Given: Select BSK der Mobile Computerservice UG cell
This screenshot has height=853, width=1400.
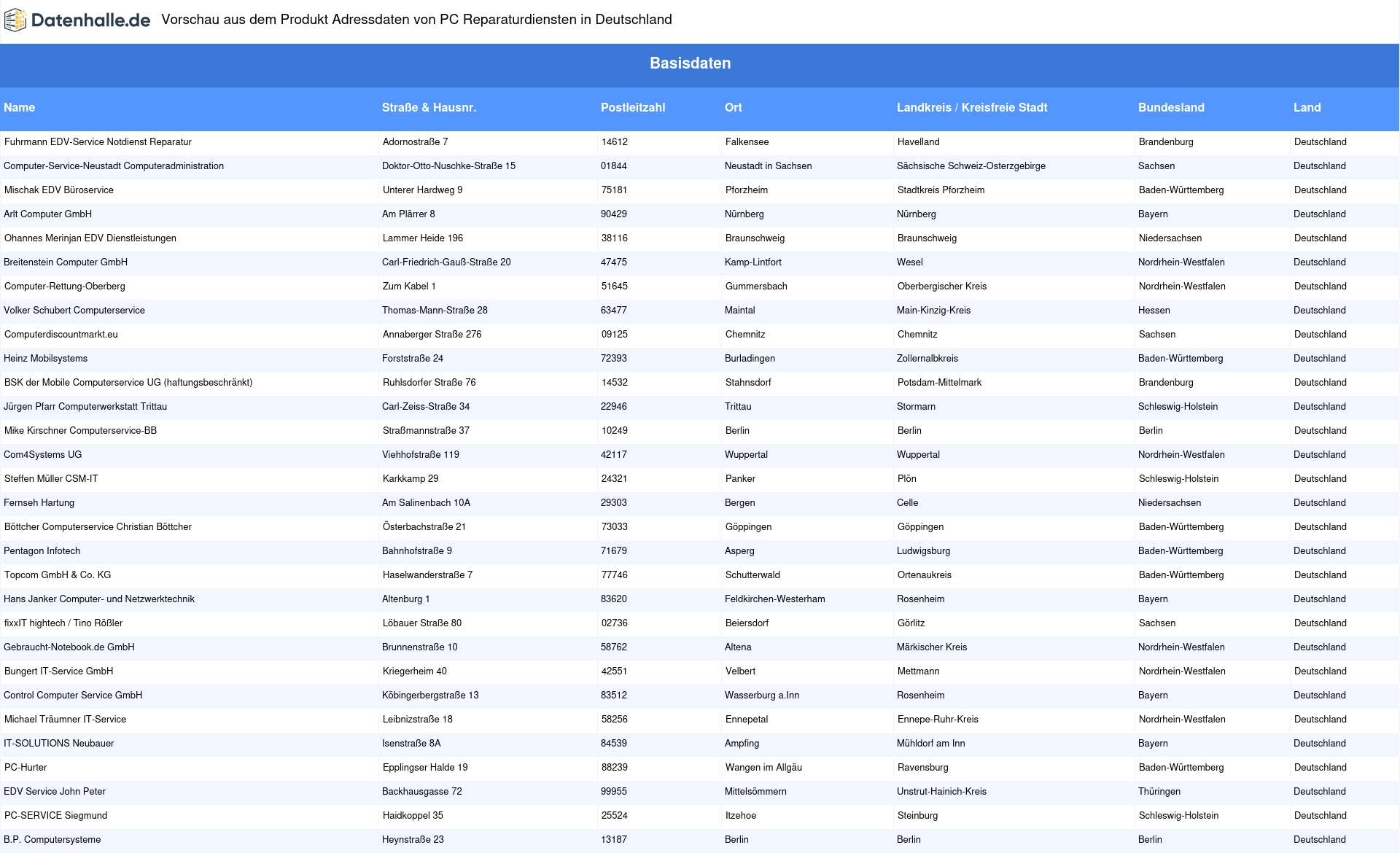Looking at the screenshot, I should 128,383.
